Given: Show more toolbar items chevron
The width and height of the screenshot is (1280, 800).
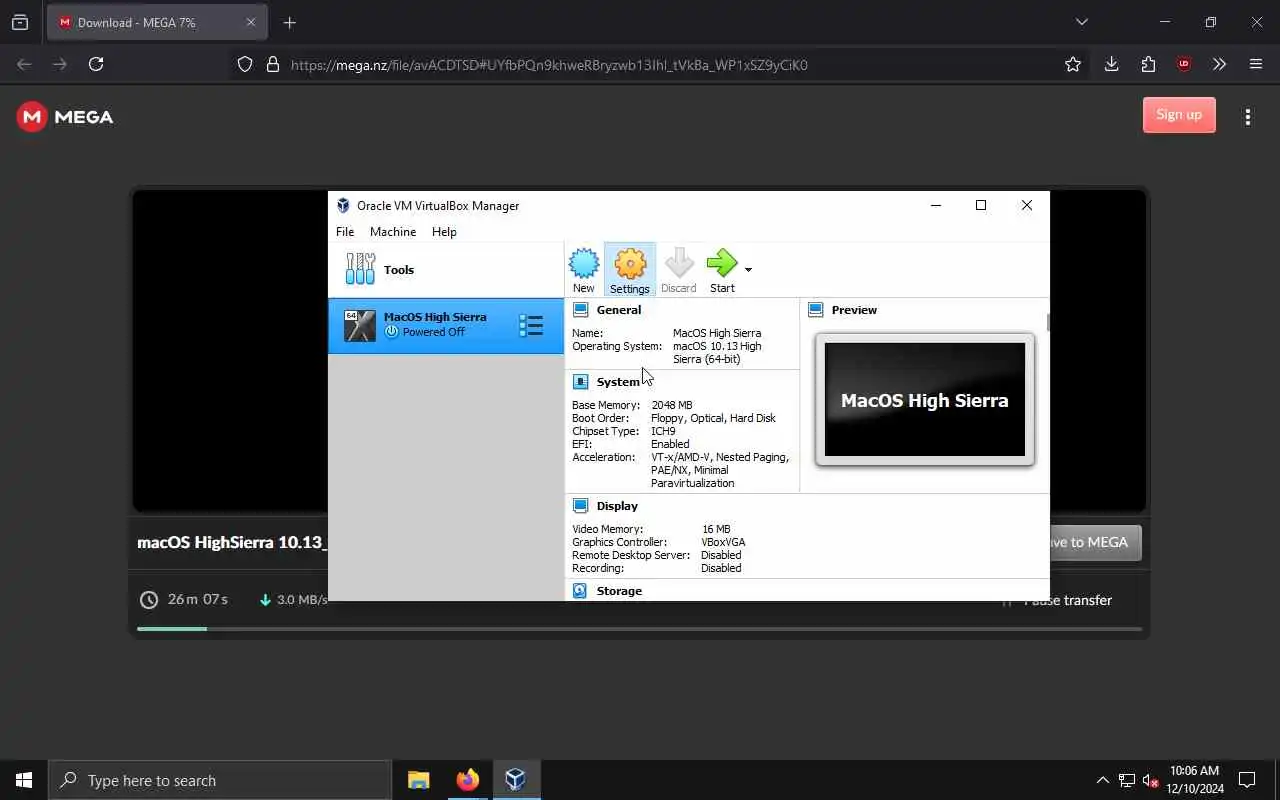Looking at the screenshot, I should 1219,64.
